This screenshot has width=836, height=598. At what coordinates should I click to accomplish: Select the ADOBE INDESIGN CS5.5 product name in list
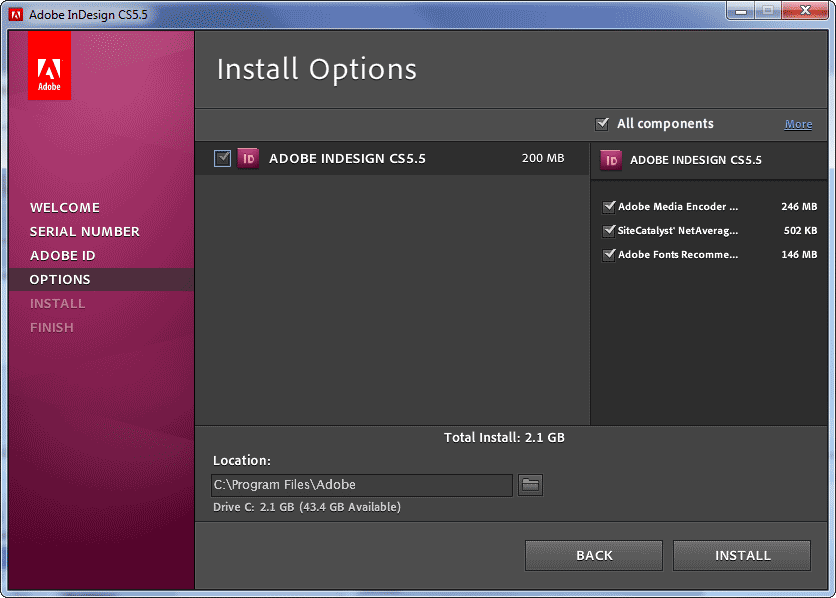click(x=347, y=158)
